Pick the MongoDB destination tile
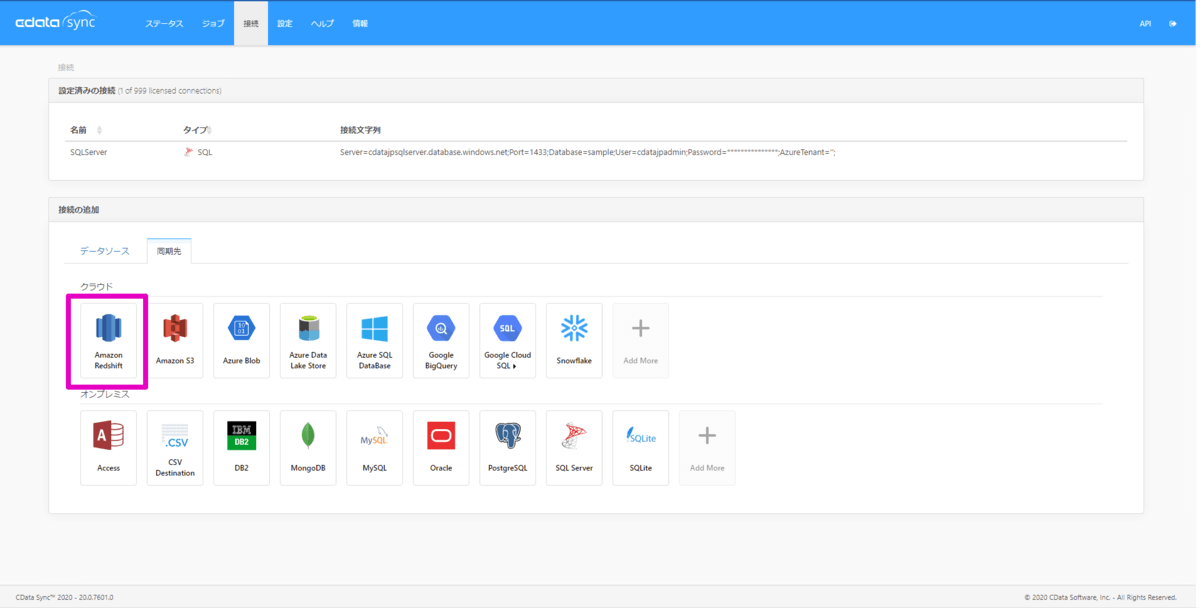This screenshot has height=608, width=1200. tap(308, 448)
